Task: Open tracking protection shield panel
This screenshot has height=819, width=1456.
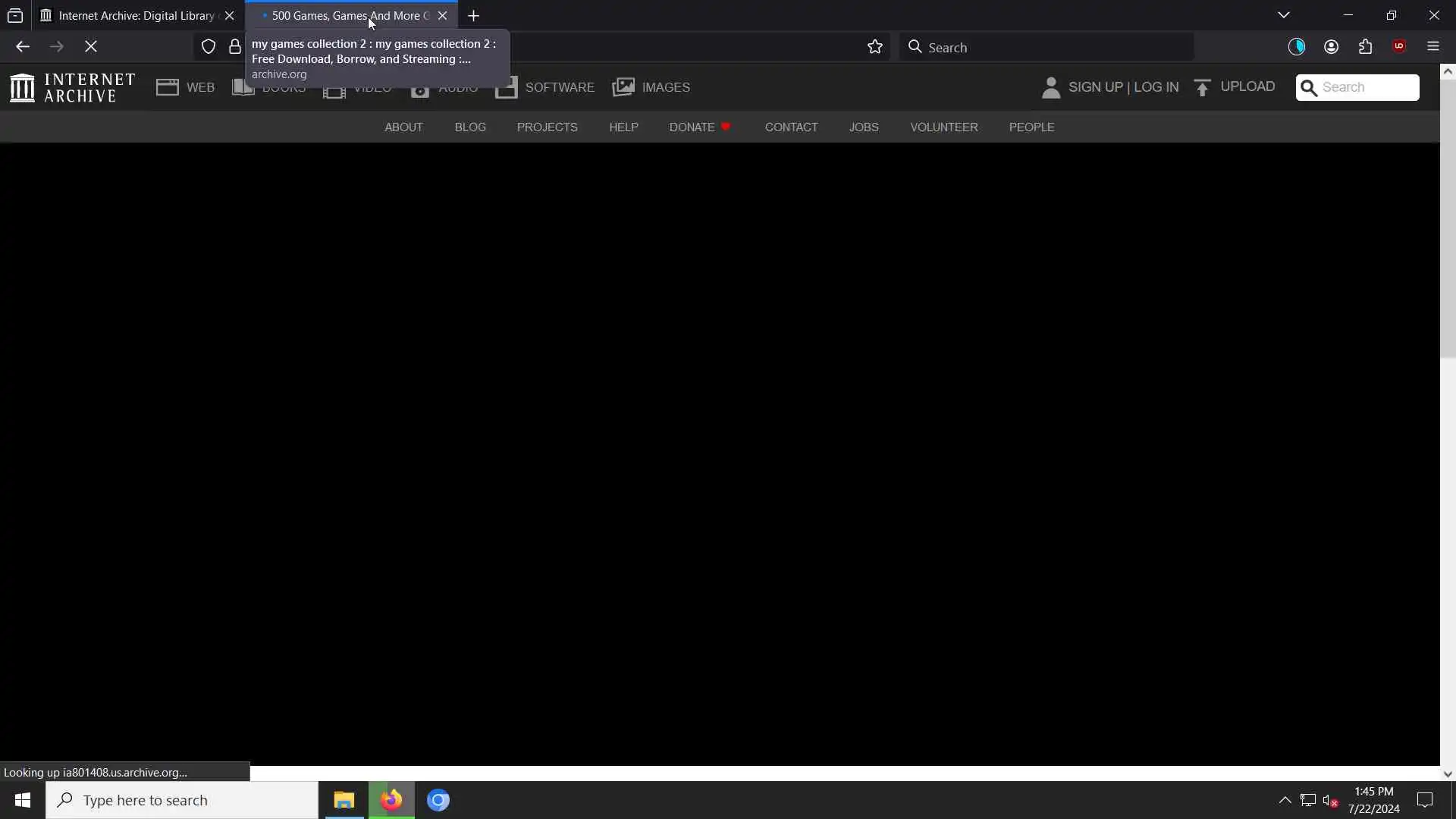Action: [209, 47]
